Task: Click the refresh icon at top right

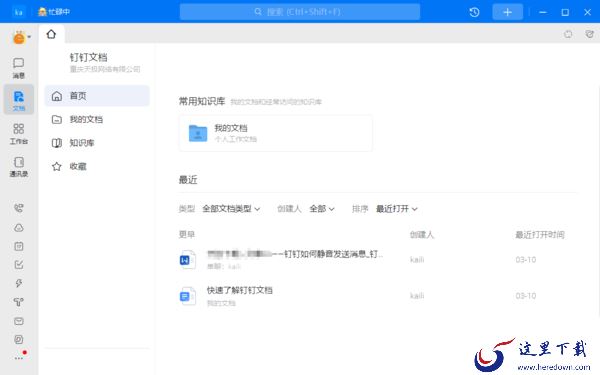Action: [568, 34]
